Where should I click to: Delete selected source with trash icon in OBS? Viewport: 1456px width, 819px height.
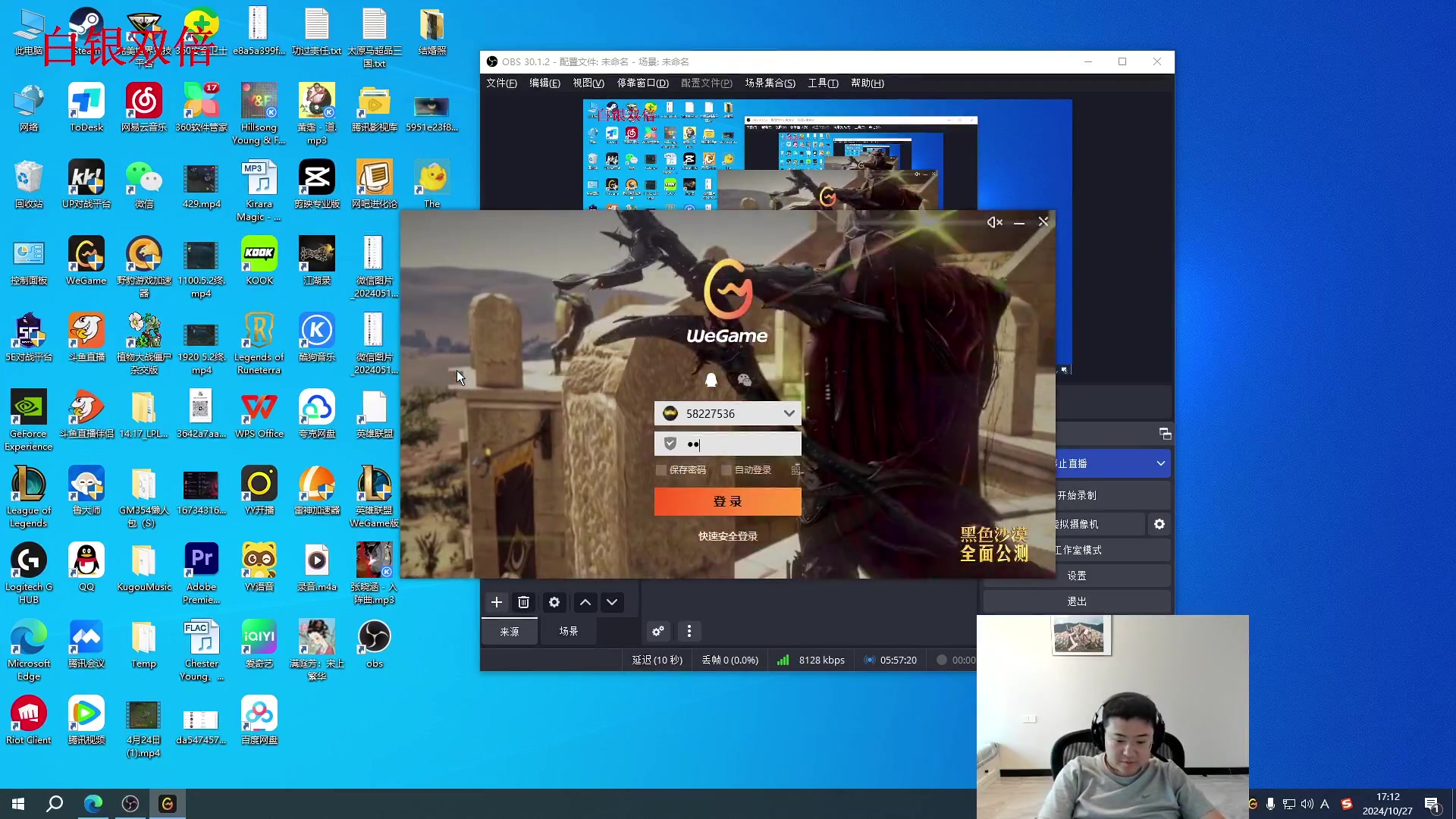click(523, 602)
